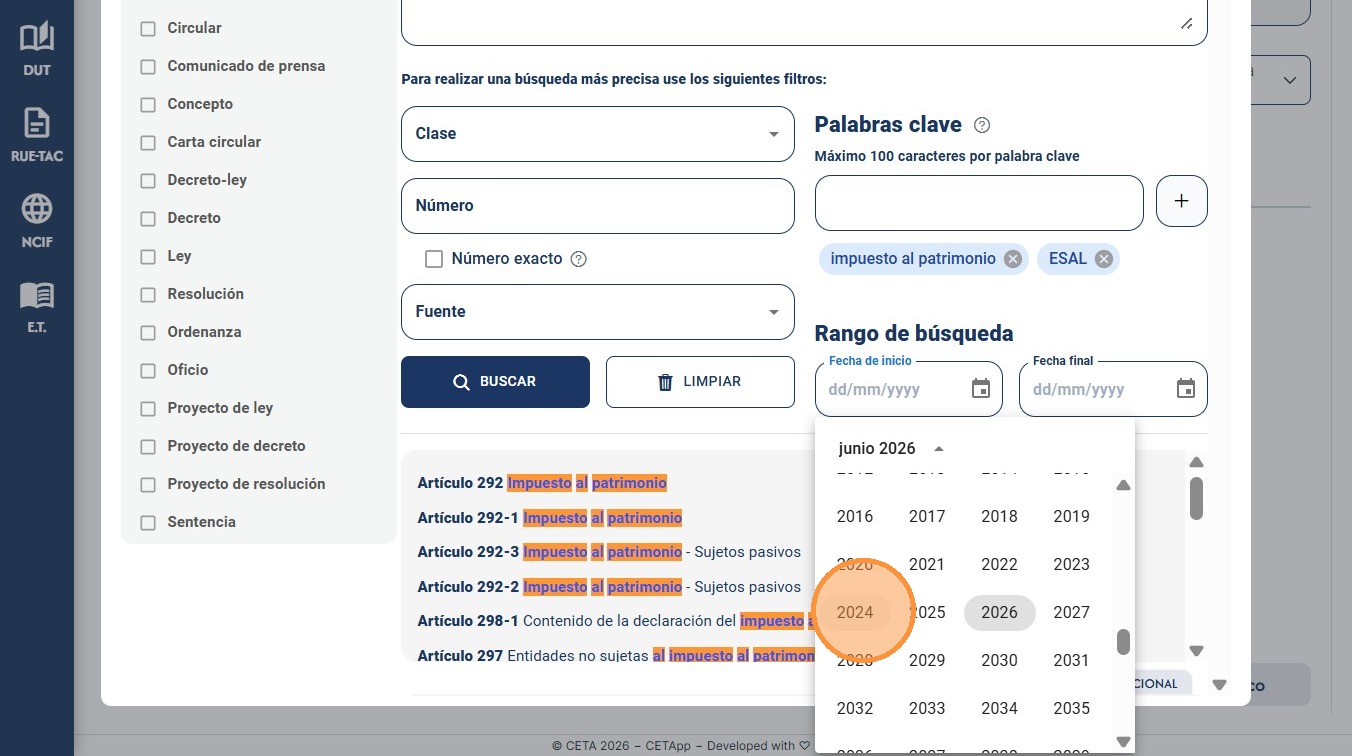Viewport: 1352px width, 756px height.
Task: Click the LIMPIAR clear button
Action: coord(700,382)
